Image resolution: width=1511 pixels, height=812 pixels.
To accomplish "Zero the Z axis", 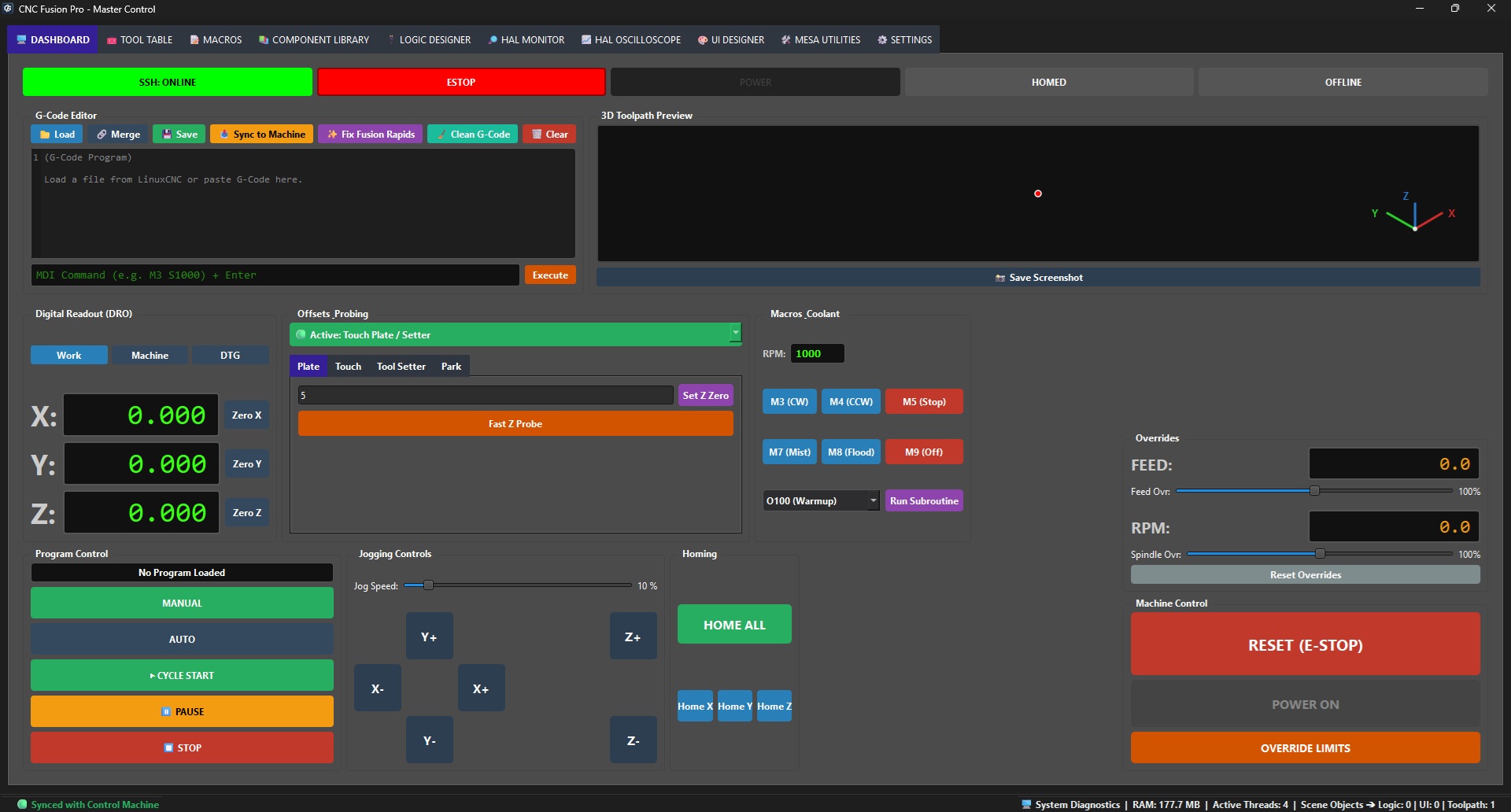I will 247,513.
